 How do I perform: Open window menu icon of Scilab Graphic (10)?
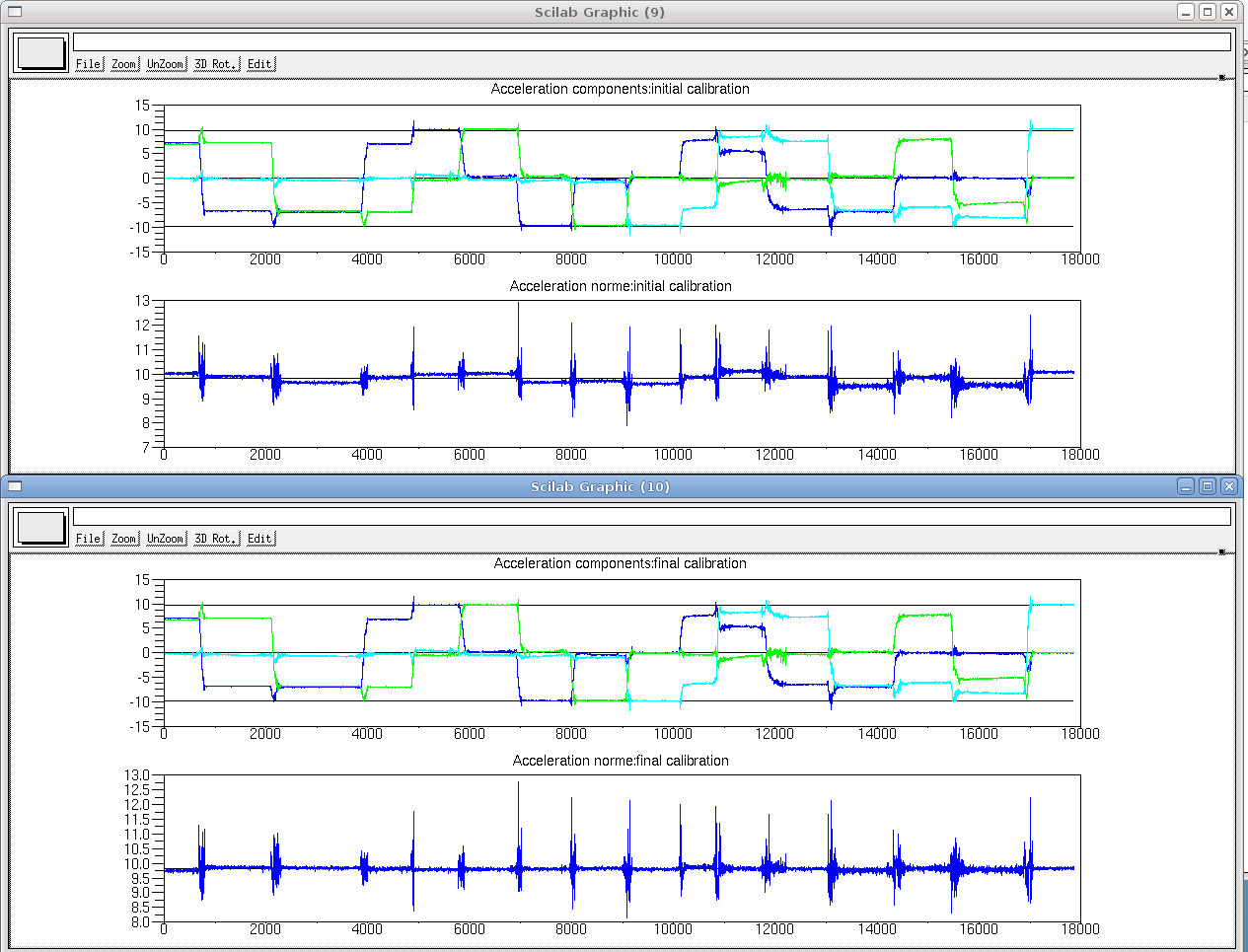(14, 486)
